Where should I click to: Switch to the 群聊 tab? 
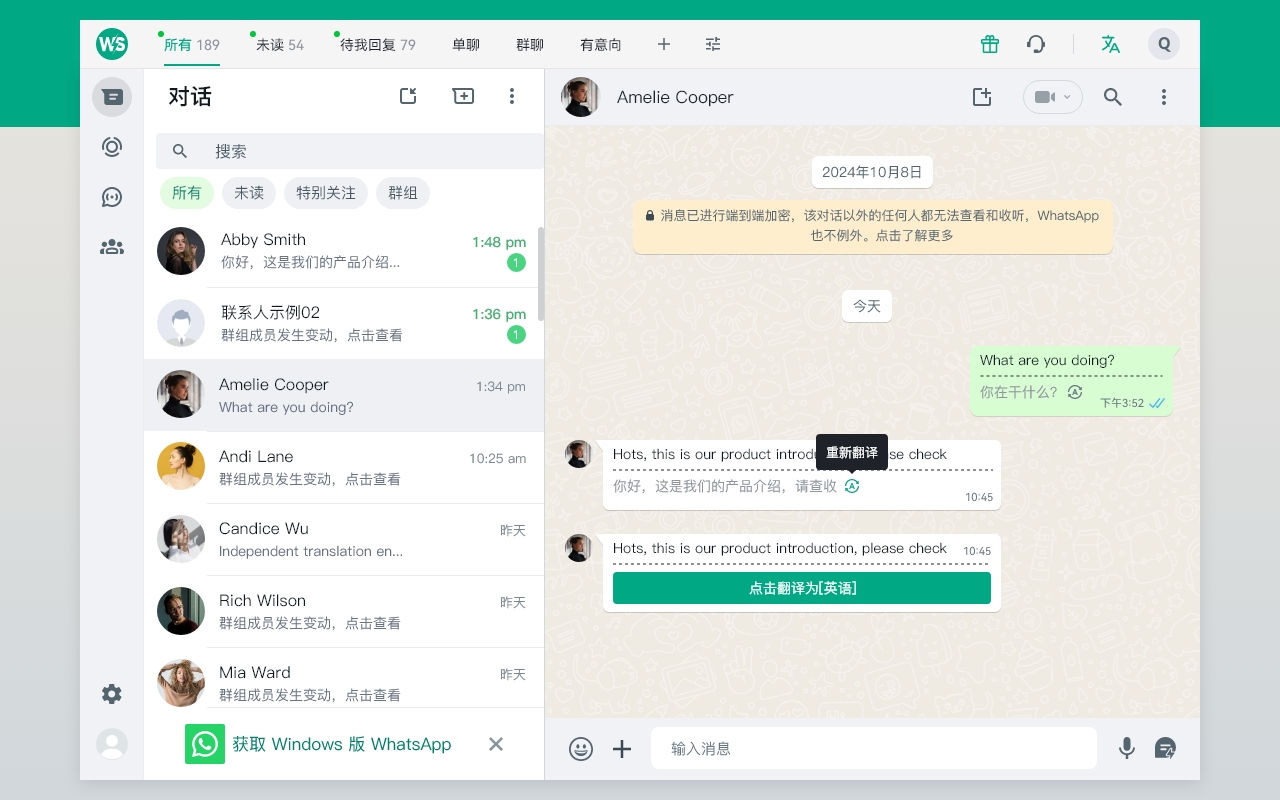pos(529,44)
